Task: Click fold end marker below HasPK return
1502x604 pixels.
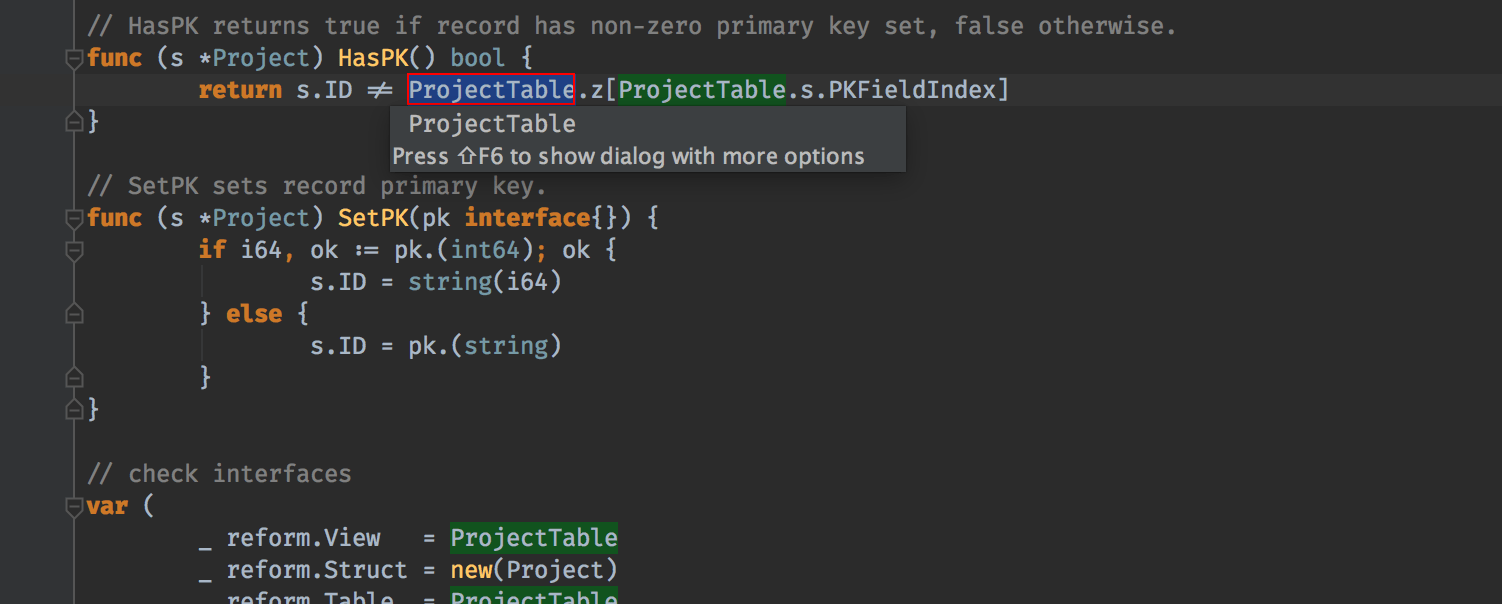Action: [x=74, y=122]
